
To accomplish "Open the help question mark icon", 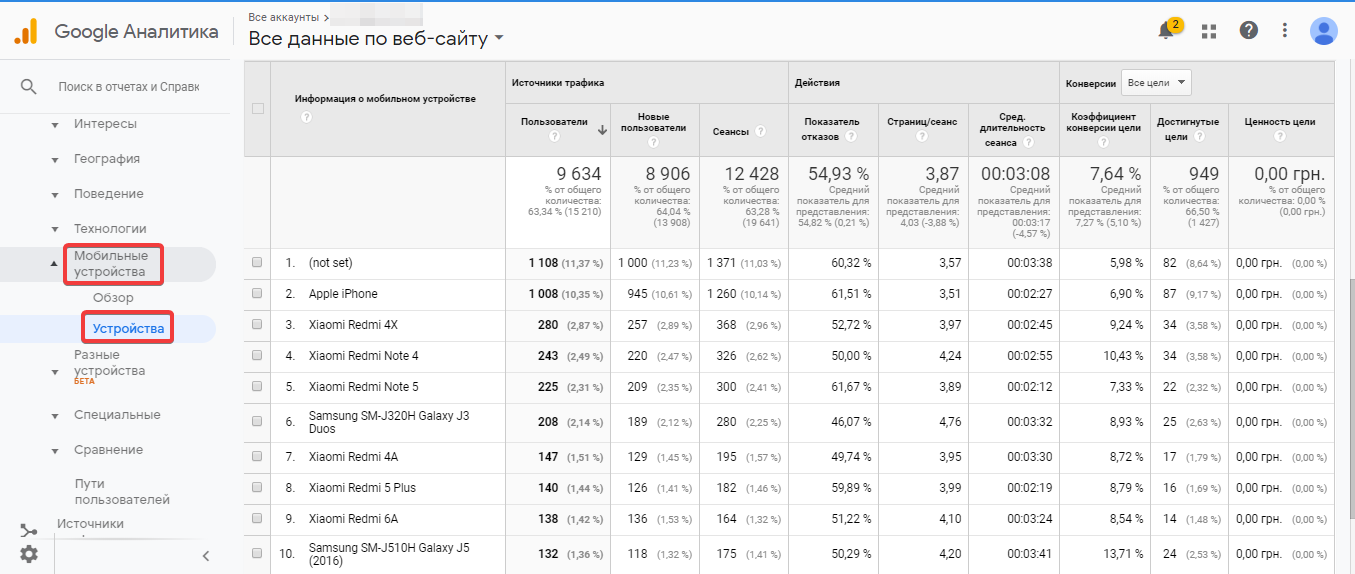I will tap(1249, 30).
